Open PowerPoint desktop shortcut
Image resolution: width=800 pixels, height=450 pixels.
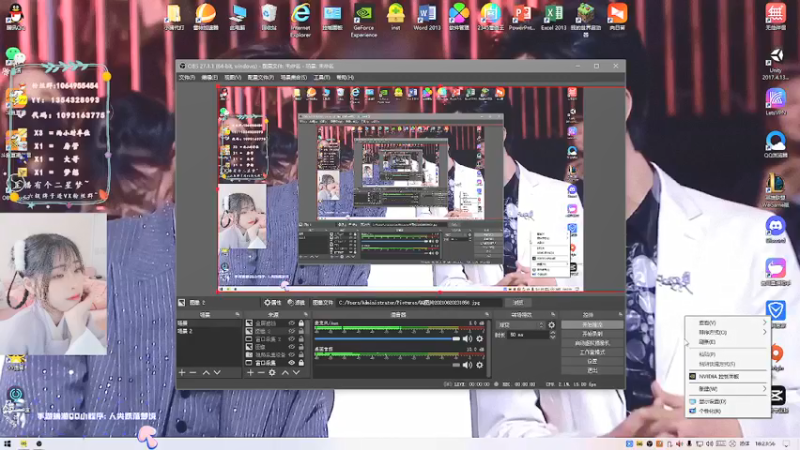(521, 17)
